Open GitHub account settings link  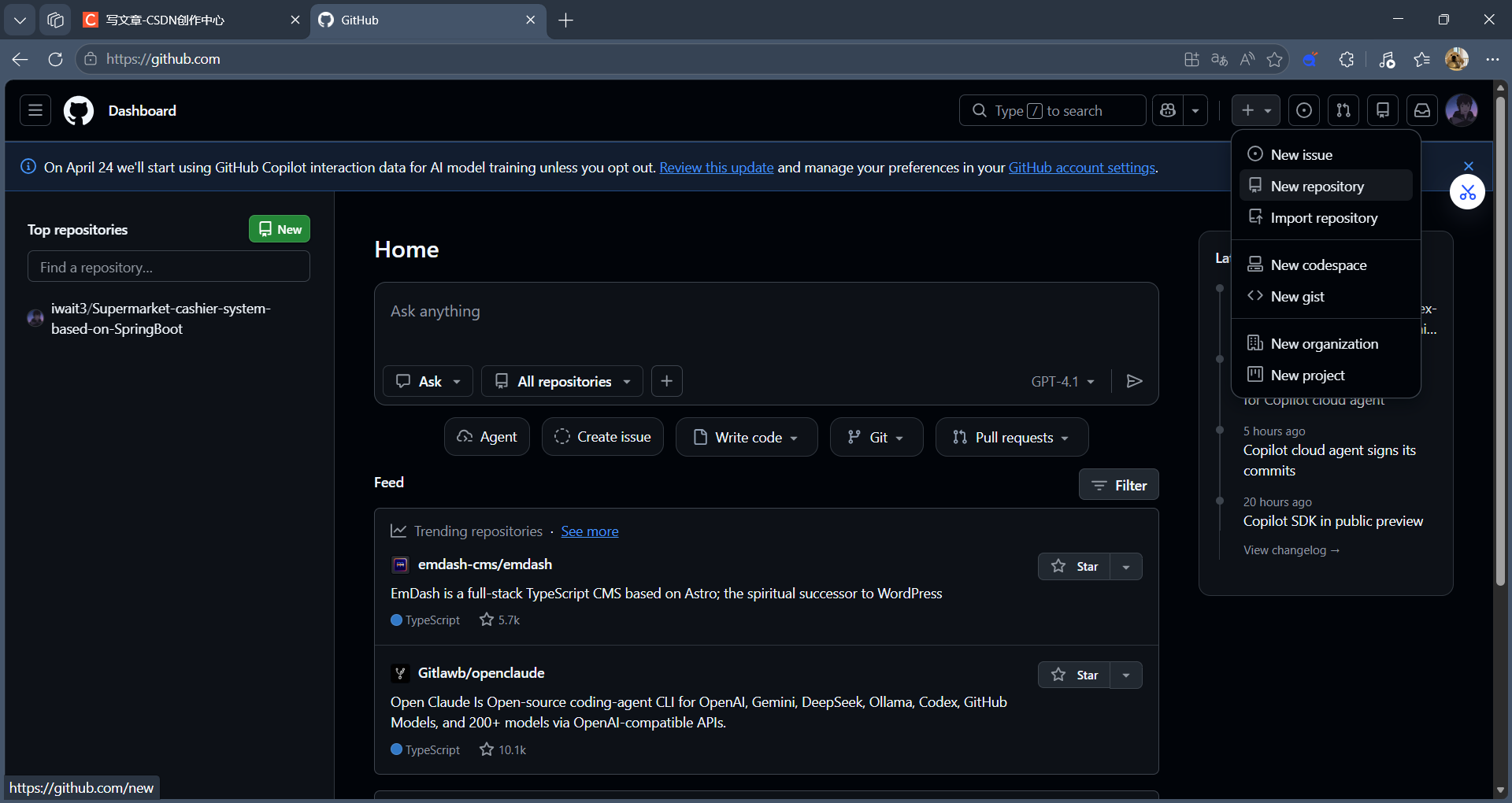tap(1082, 167)
